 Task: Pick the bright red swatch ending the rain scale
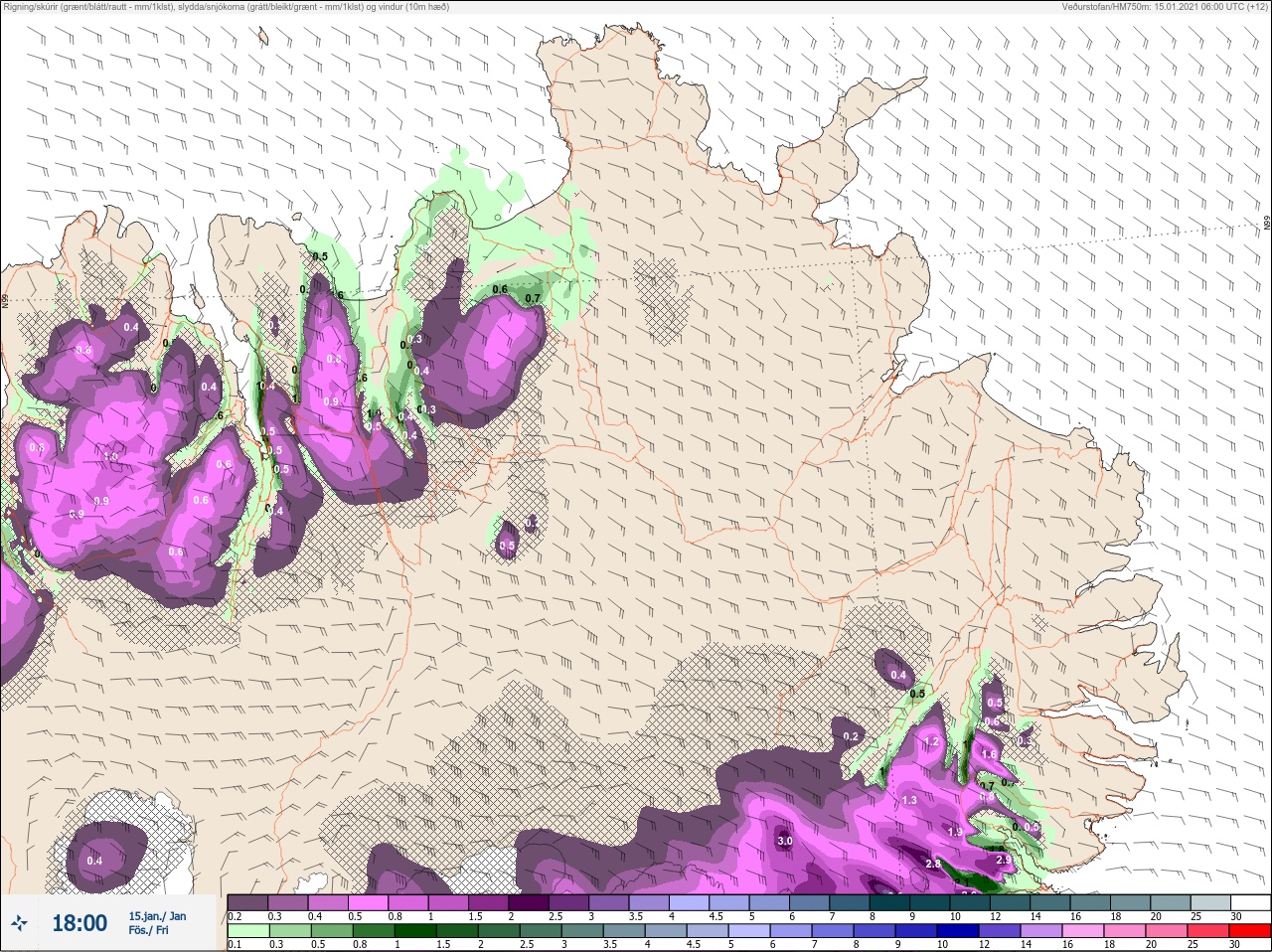1250,932
